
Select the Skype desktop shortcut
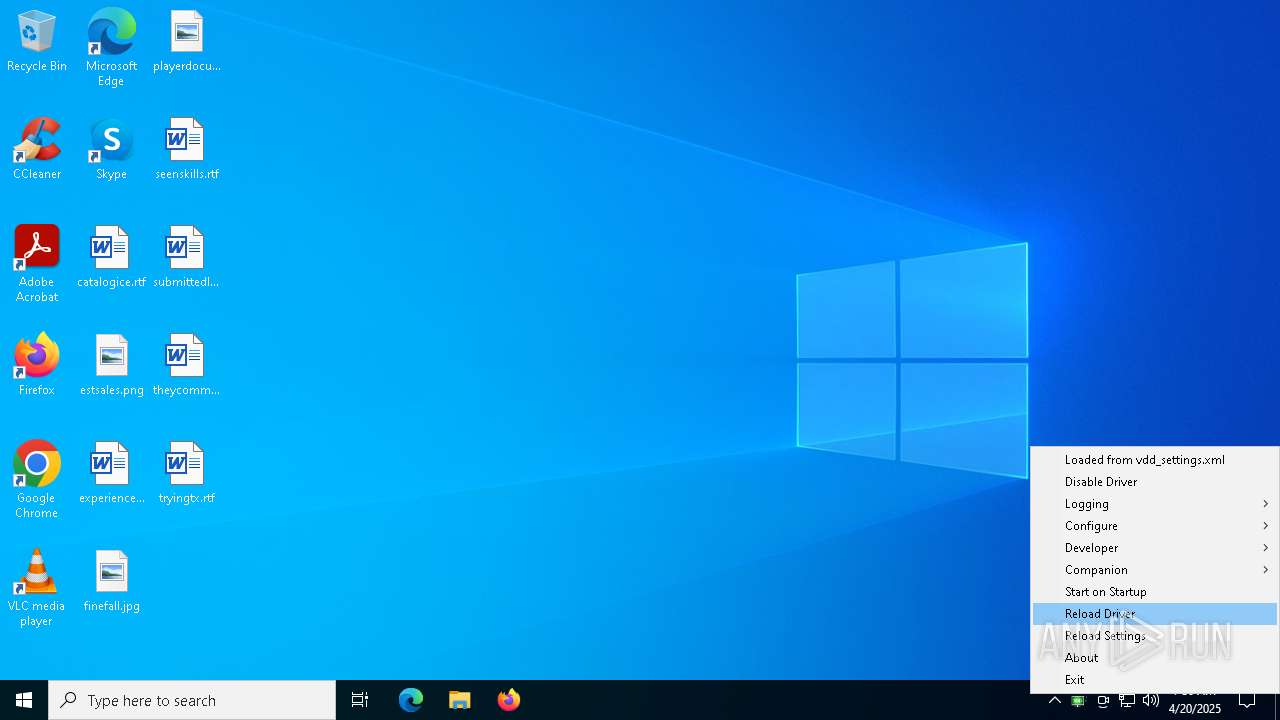[111, 150]
